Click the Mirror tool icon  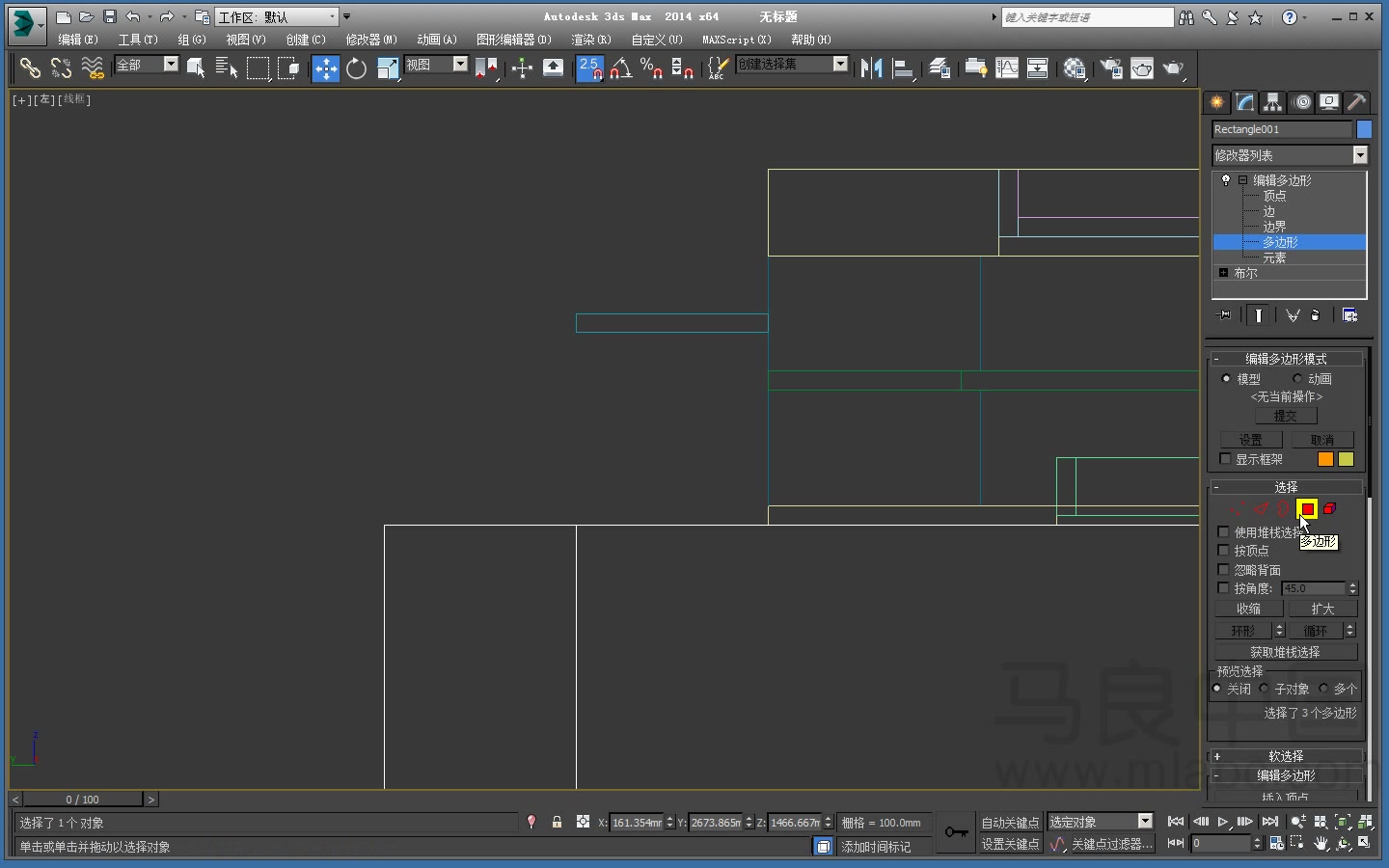(x=872, y=68)
